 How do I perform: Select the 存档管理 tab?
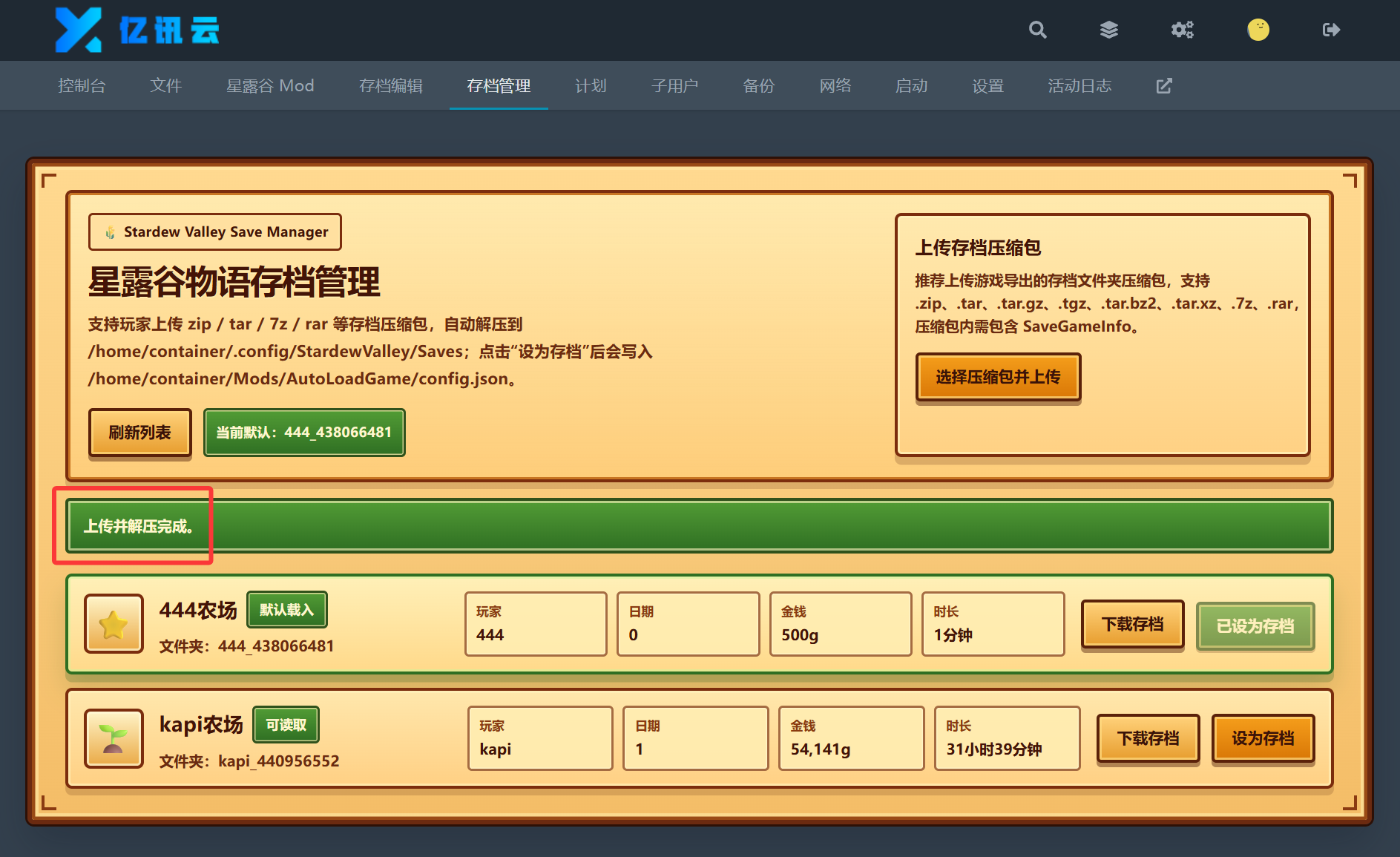[499, 85]
